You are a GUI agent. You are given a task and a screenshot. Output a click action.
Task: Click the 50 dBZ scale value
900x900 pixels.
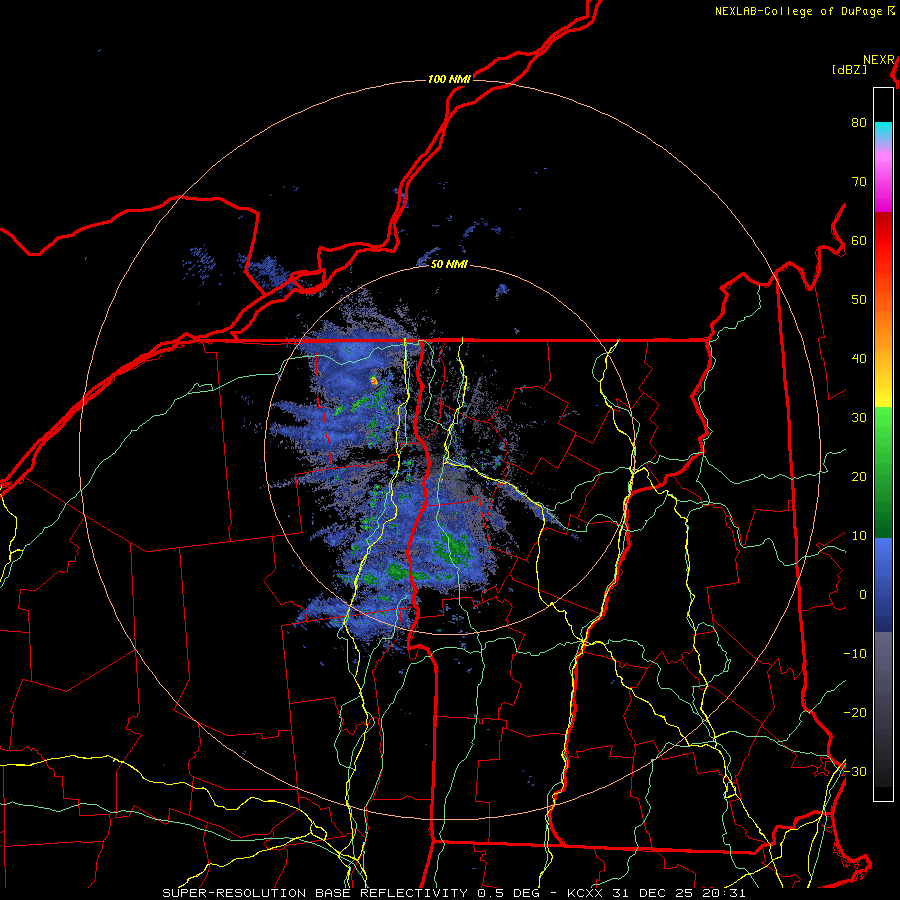click(x=859, y=300)
